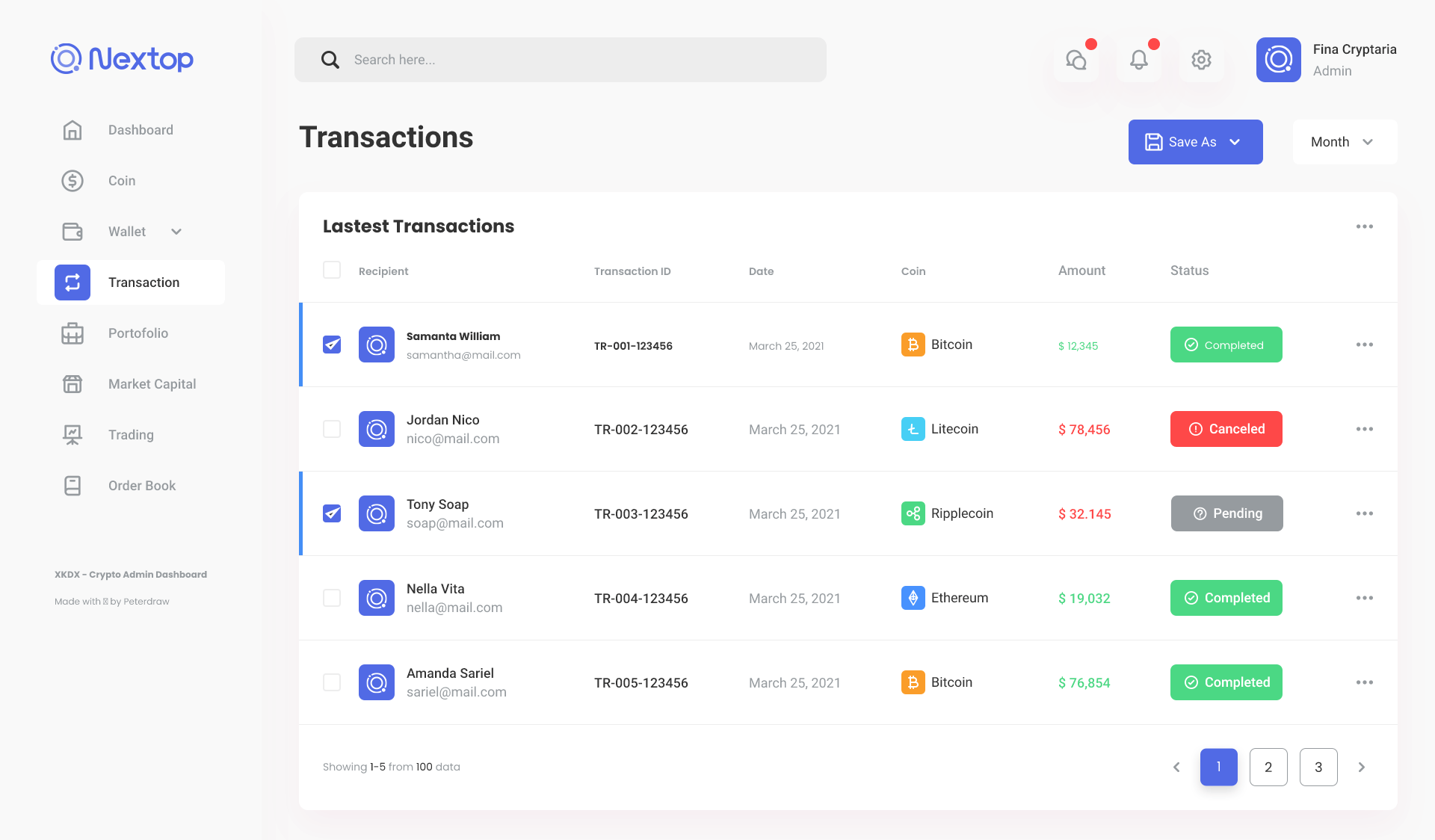
Task: Click the Search here input field
Action: click(x=561, y=60)
